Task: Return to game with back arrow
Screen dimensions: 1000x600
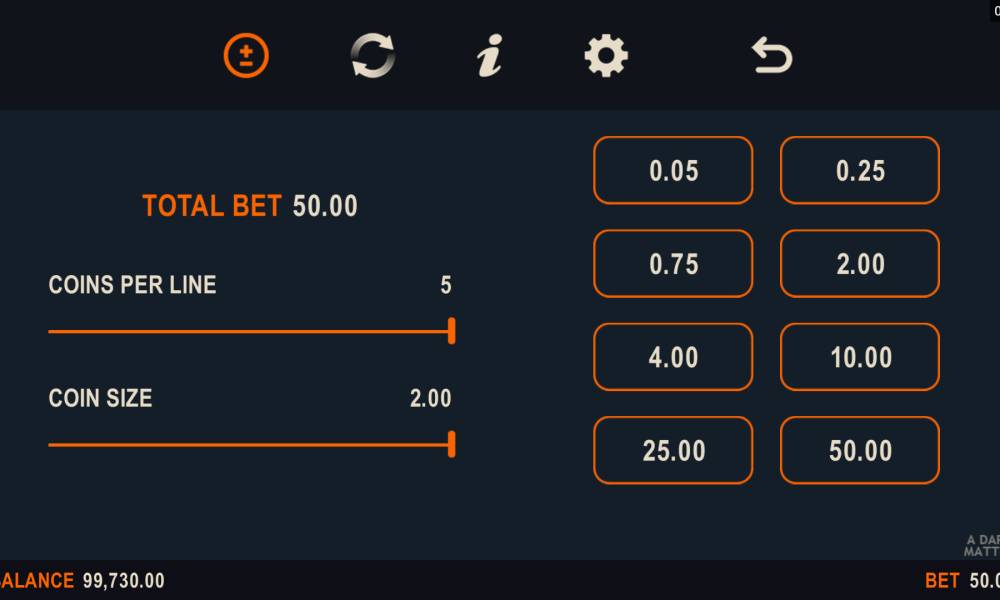Action: (x=772, y=56)
